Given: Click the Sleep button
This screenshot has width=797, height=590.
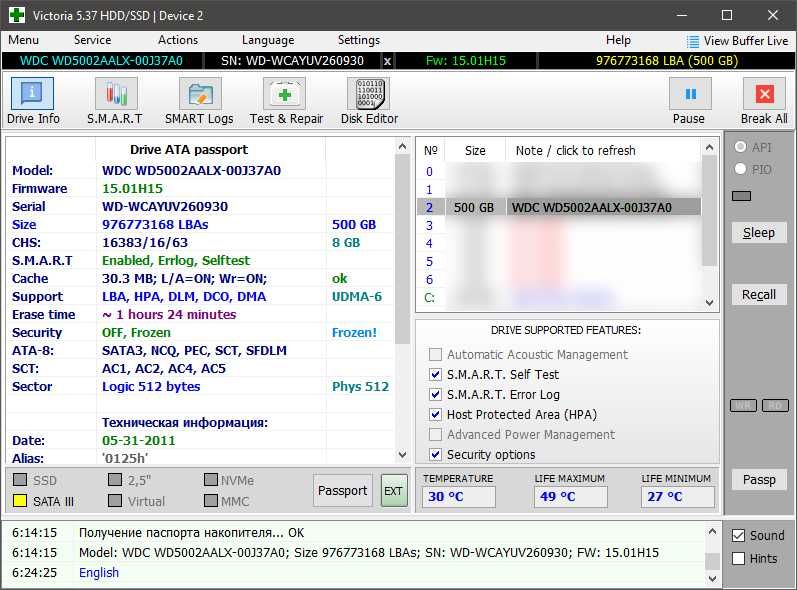Looking at the screenshot, I should [x=759, y=233].
